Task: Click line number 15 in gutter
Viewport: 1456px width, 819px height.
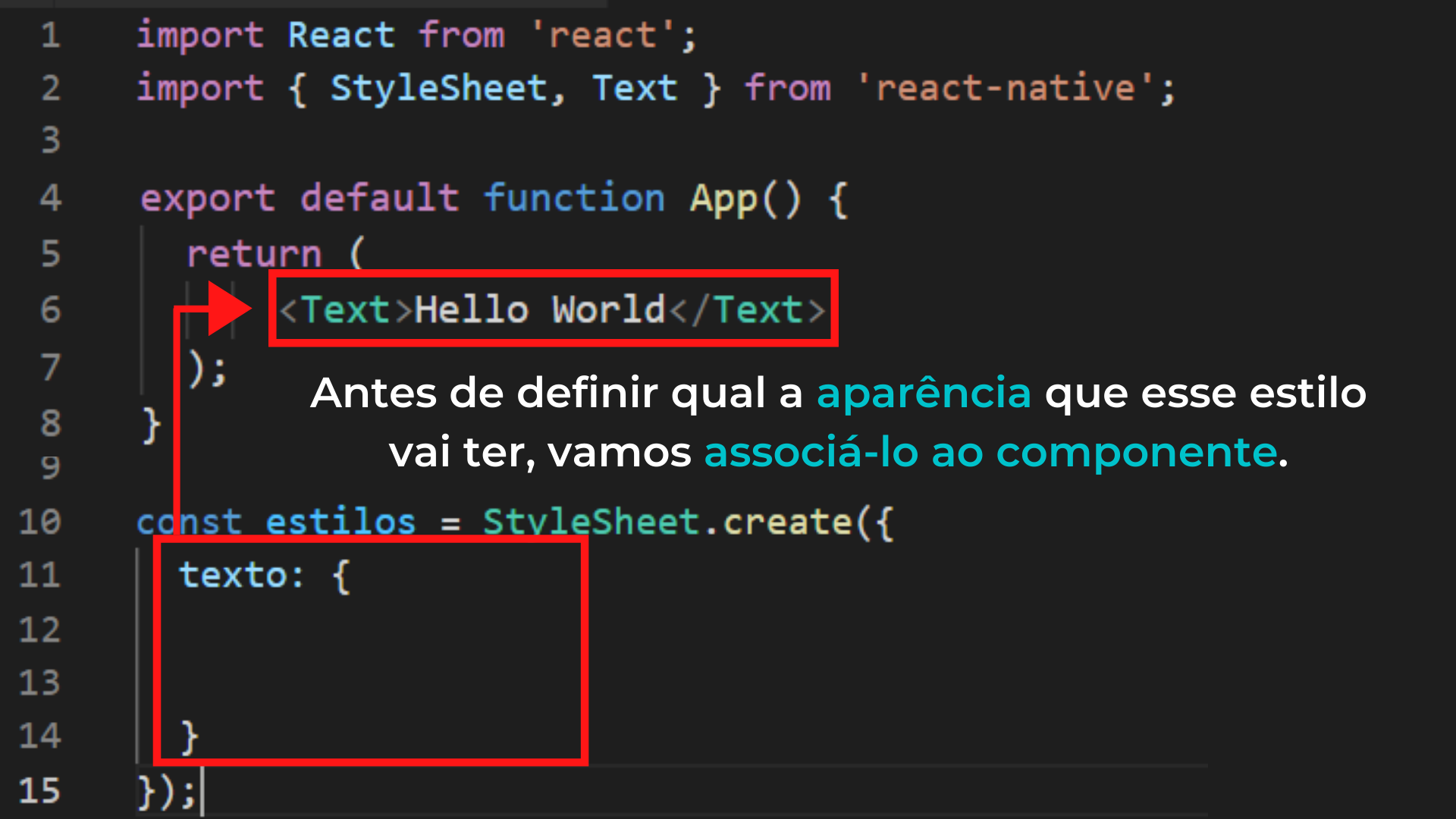Action: (39, 790)
